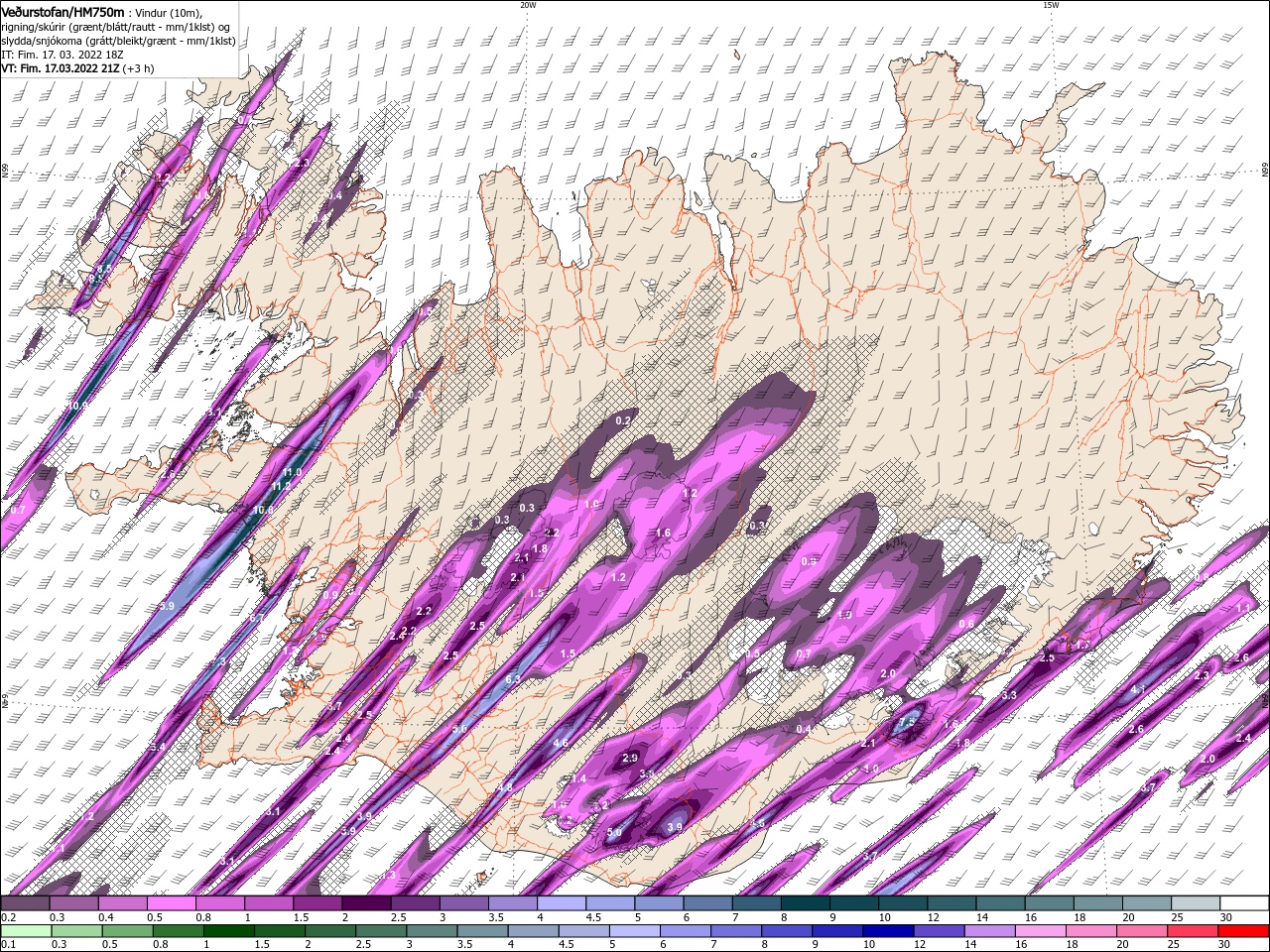Click the 7 label under the upper scale
1270x952 pixels.
pyautogui.click(x=735, y=918)
